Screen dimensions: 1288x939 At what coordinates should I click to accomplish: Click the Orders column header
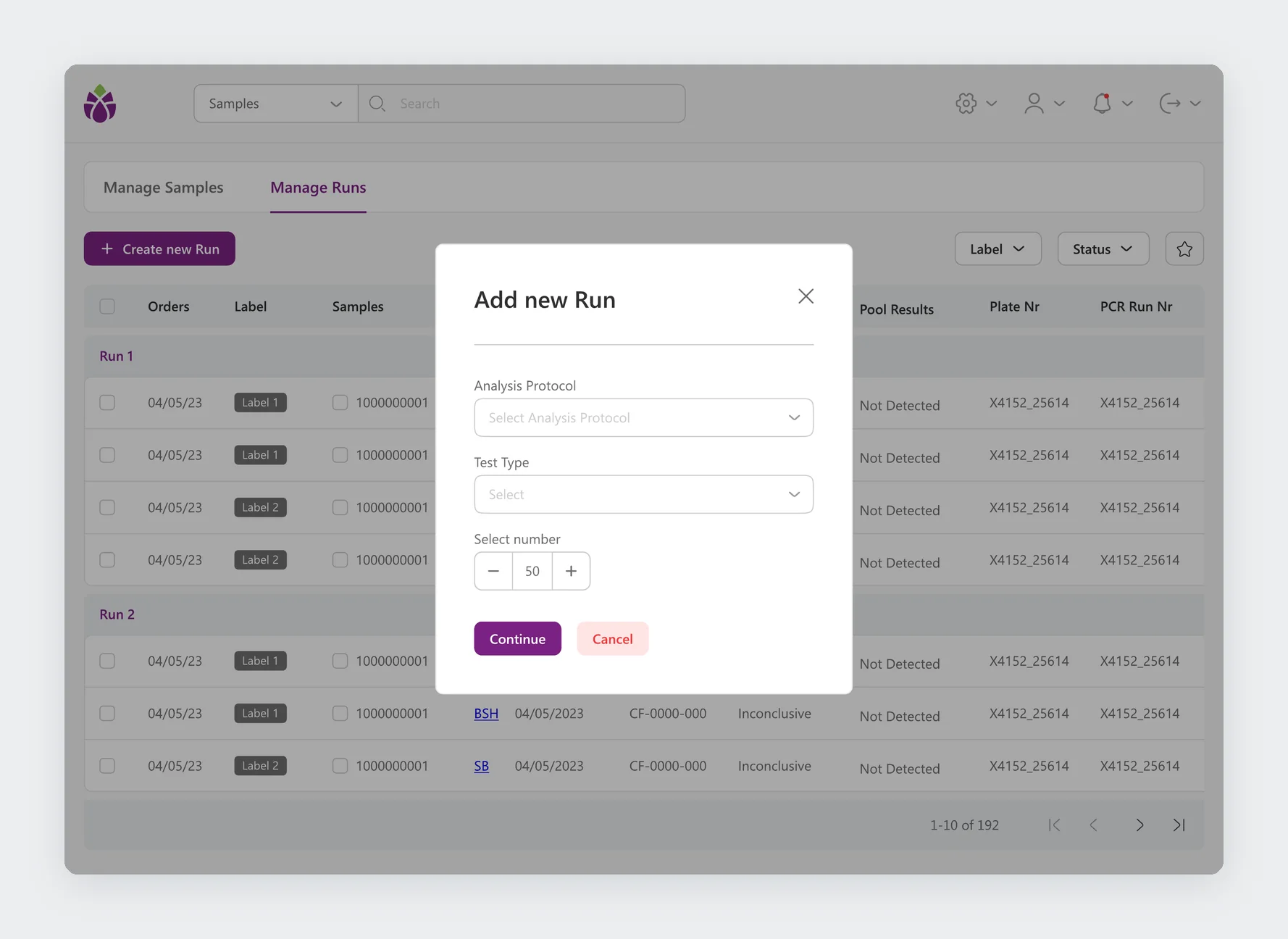(x=169, y=306)
